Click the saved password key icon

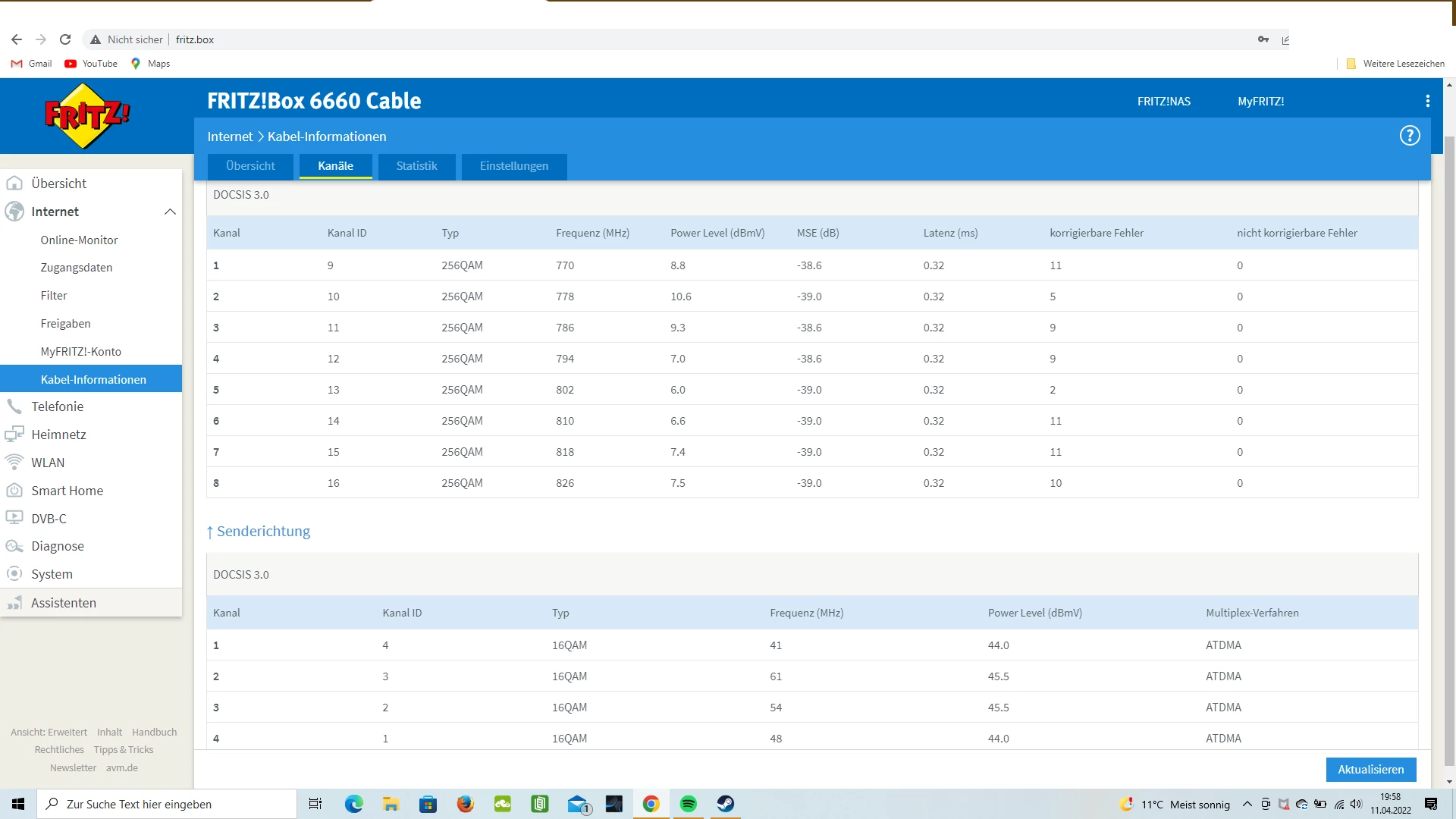1263,39
